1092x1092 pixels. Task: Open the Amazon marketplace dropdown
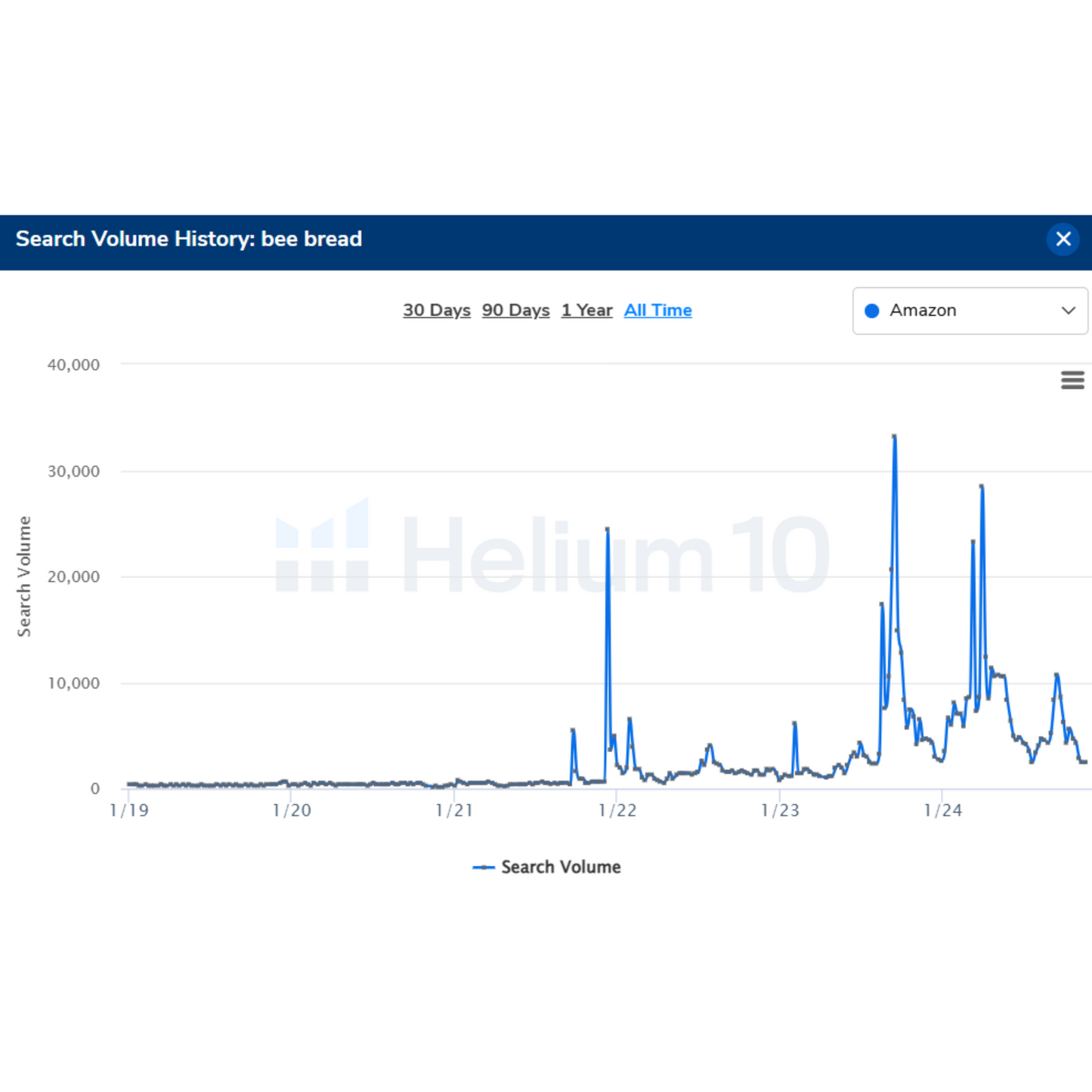(970, 311)
